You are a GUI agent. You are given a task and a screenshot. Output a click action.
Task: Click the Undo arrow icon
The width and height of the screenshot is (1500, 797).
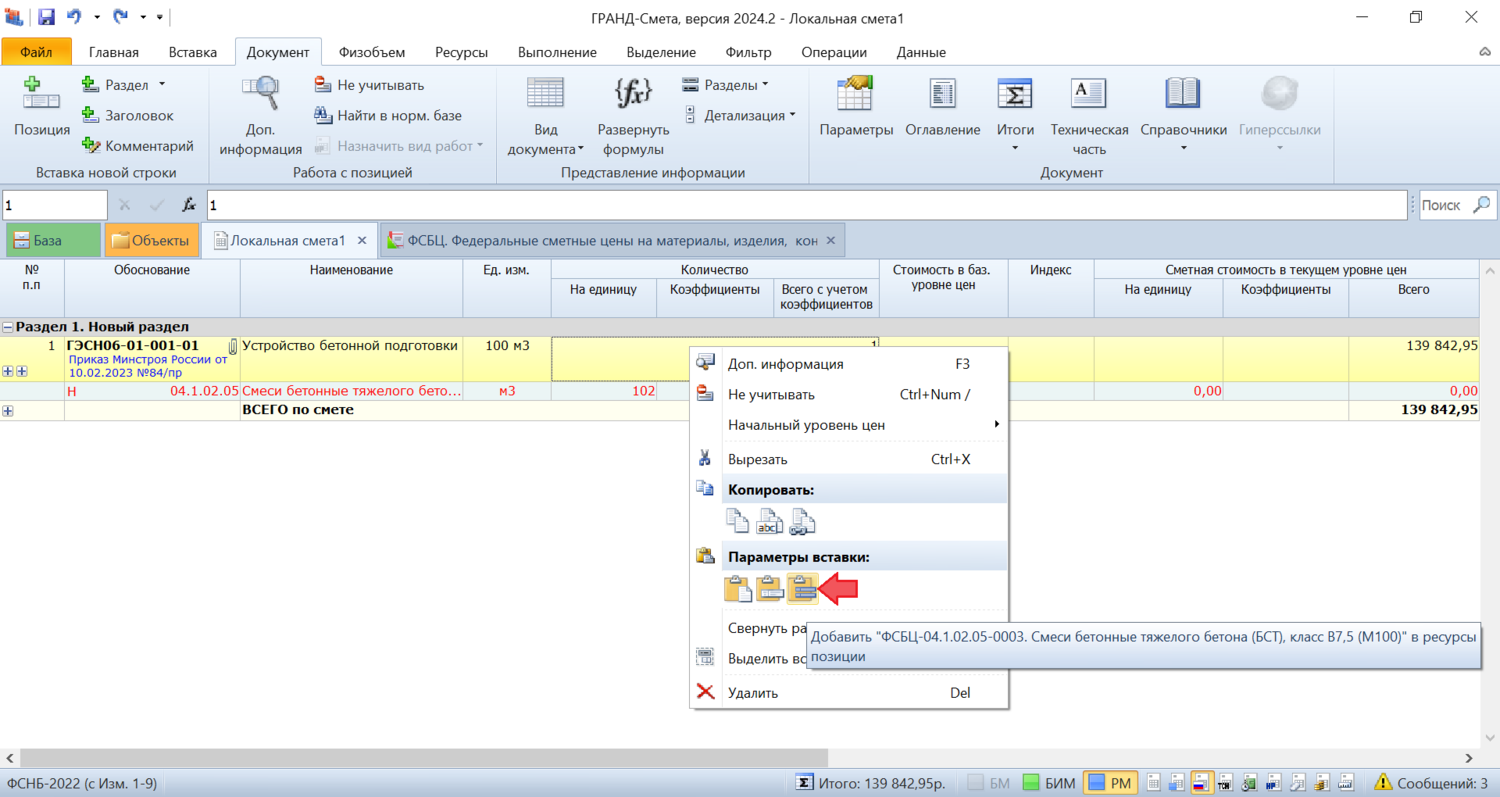(x=74, y=17)
